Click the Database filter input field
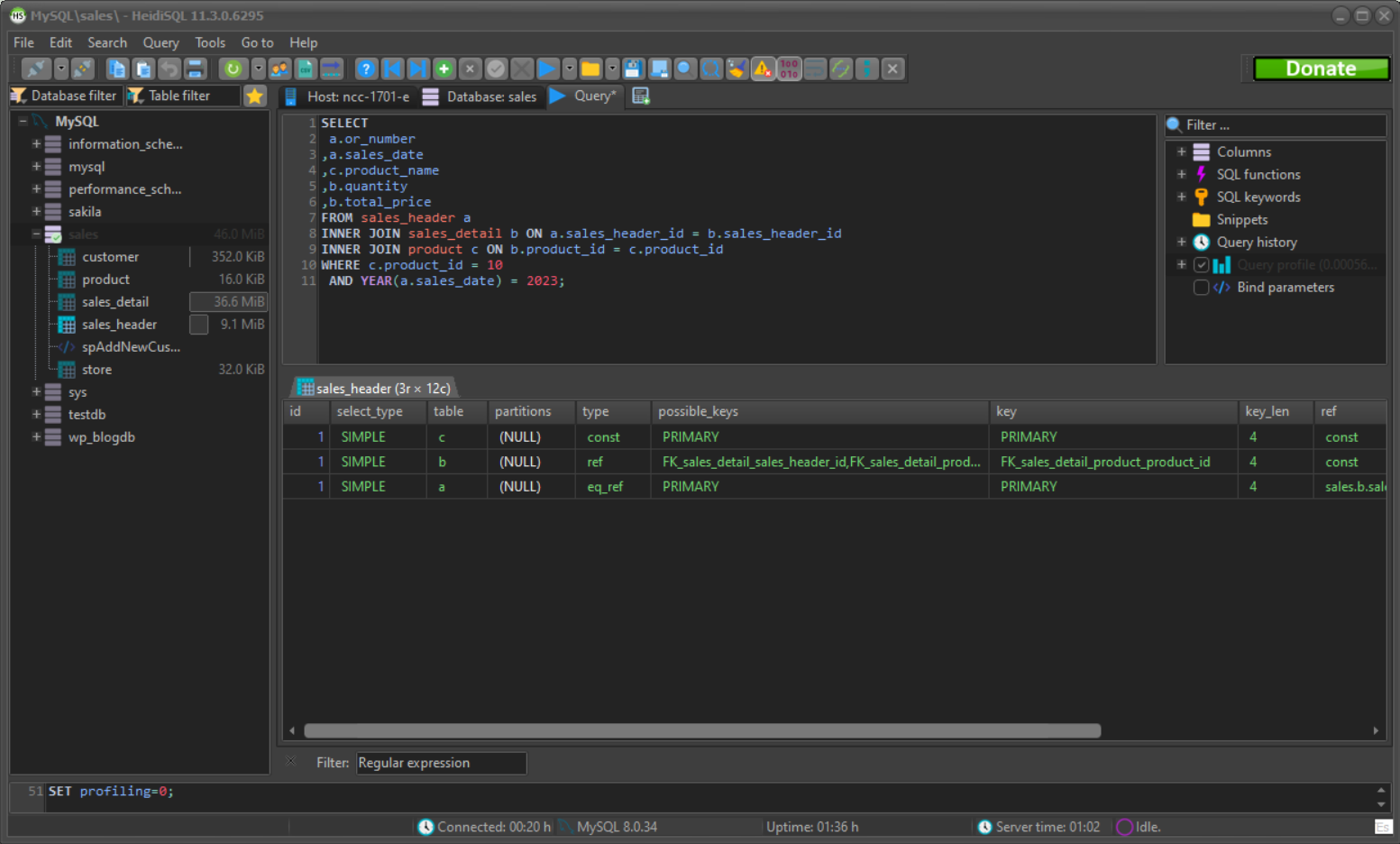Image resolution: width=1400 pixels, height=844 pixels. [x=65, y=96]
